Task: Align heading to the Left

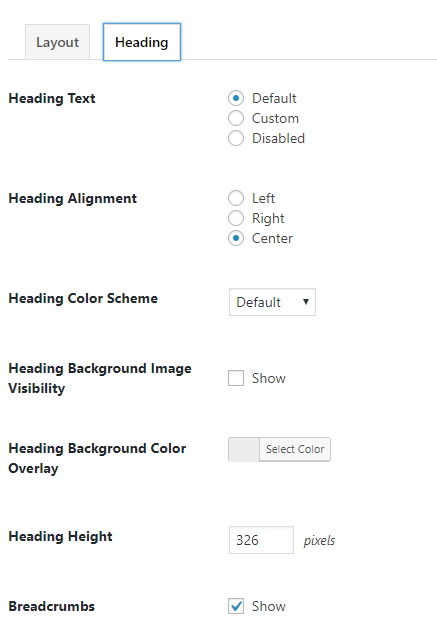Action: click(236, 198)
